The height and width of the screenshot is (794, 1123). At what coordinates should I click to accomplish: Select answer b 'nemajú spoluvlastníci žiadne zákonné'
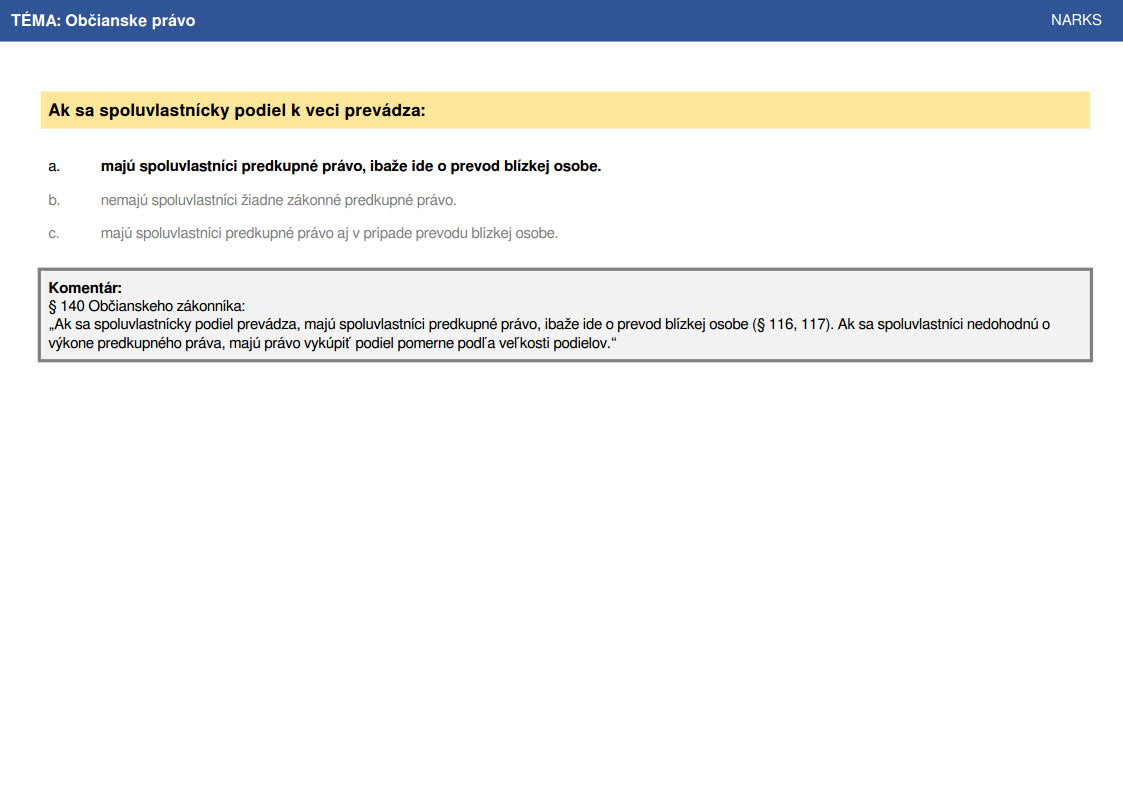pyautogui.click(x=278, y=200)
